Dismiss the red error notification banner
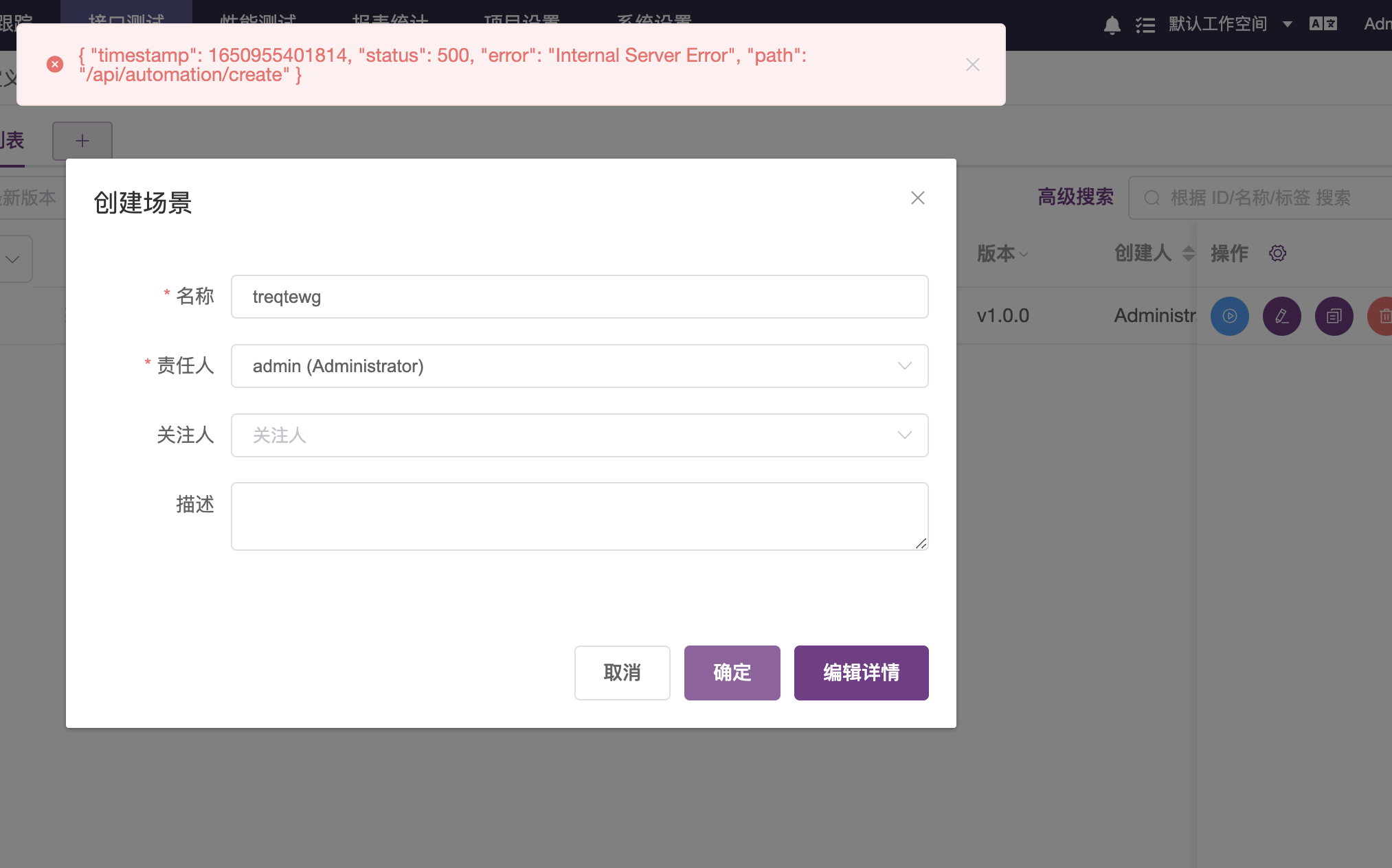 point(972,65)
